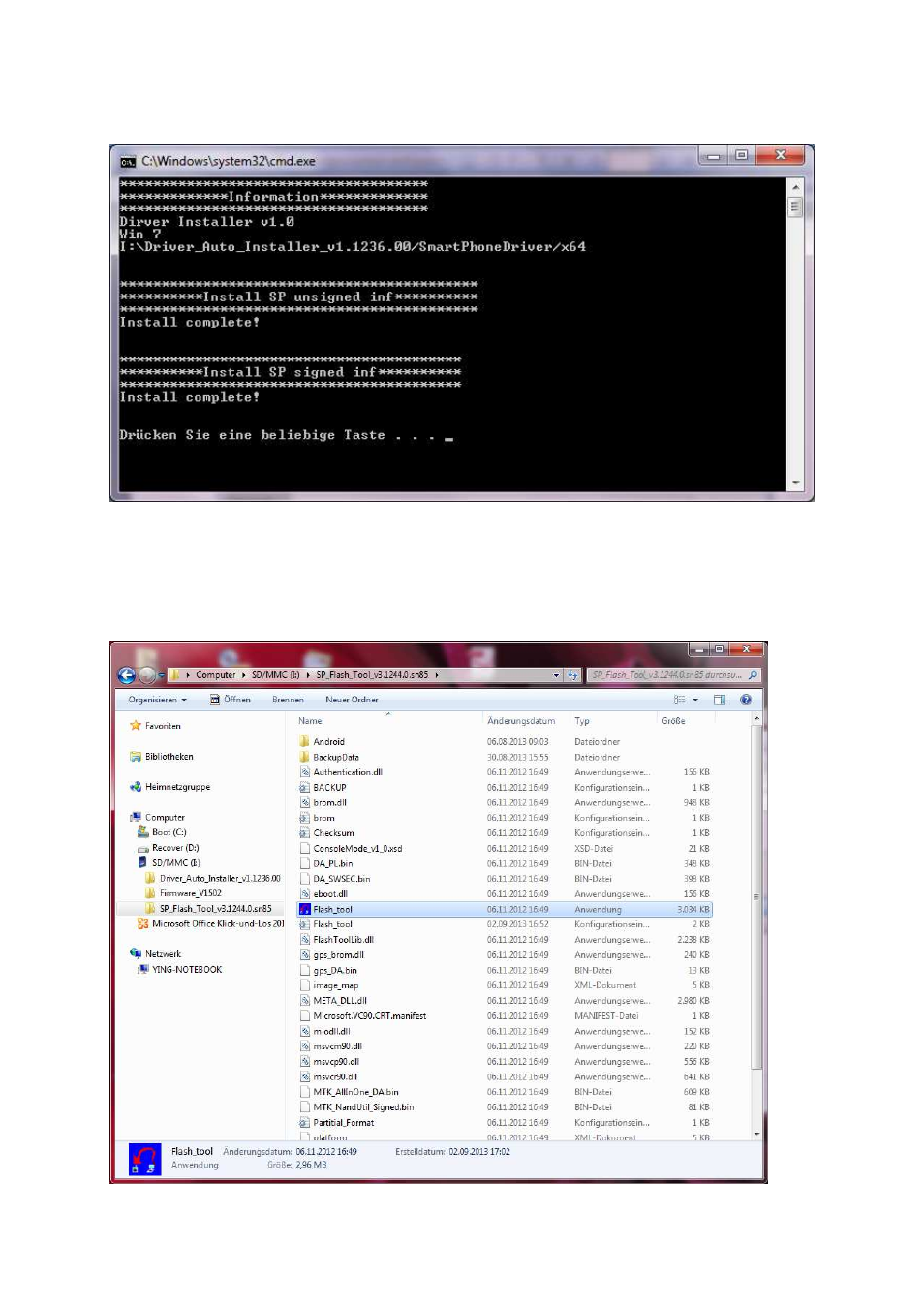Select the ConsoleMode_v1_0.xsd file
This screenshot has width=924, height=1308.
click(x=357, y=849)
